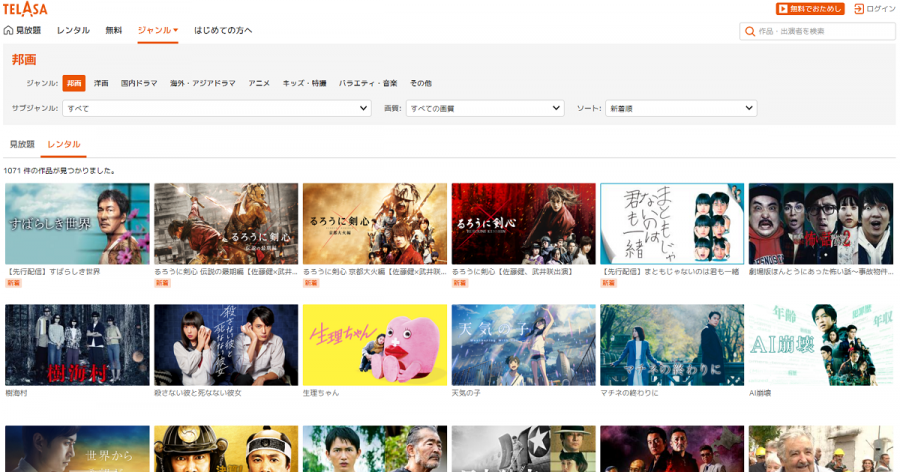Select the アニメ genre filter

259,83
